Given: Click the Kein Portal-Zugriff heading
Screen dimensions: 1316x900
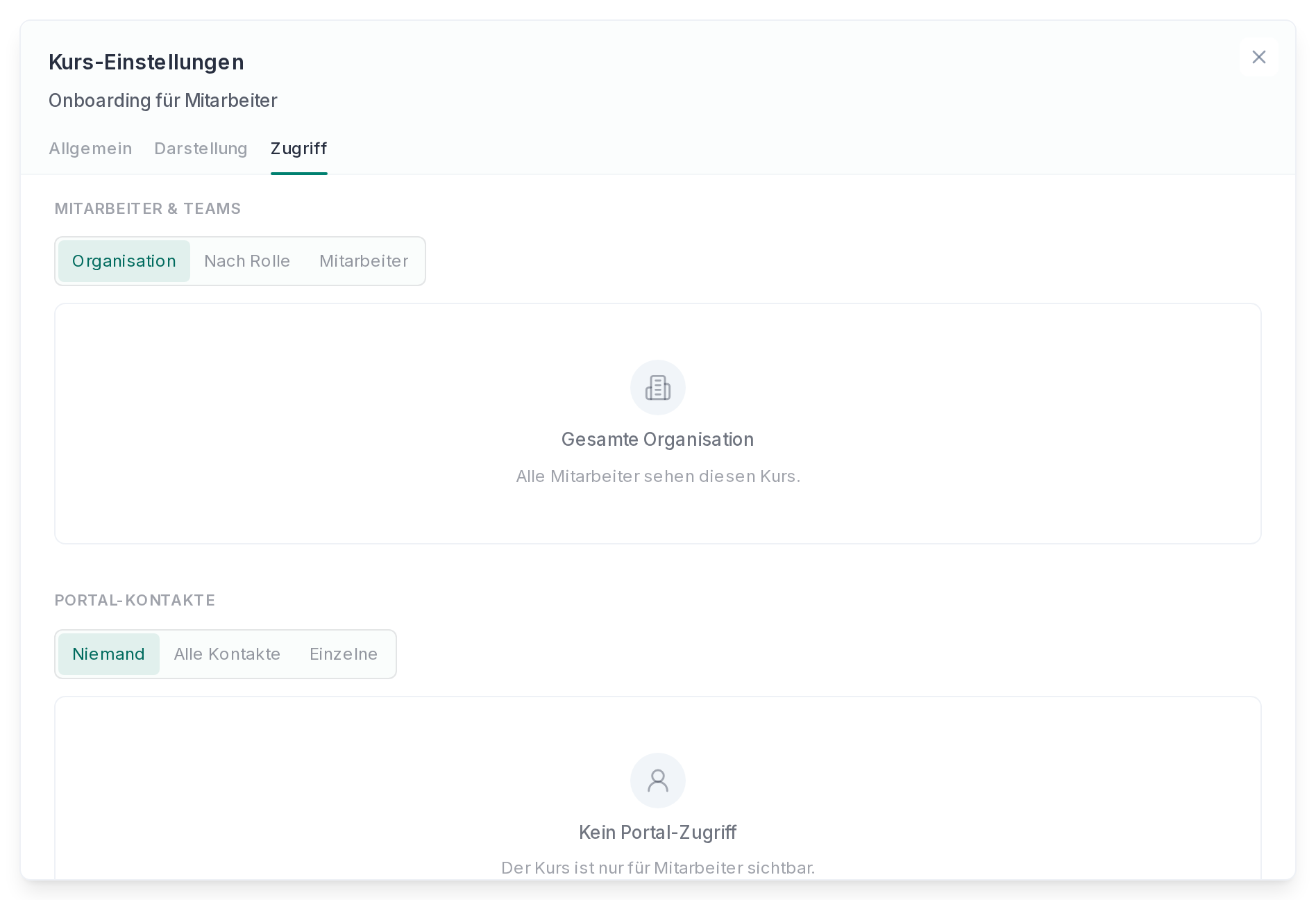Looking at the screenshot, I should [658, 833].
